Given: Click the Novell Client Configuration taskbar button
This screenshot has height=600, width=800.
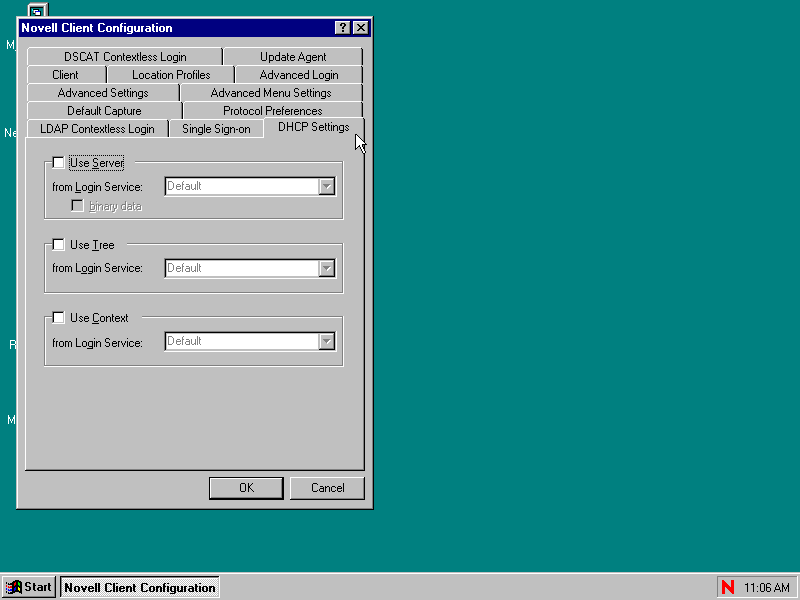Looking at the screenshot, I should [140, 587].
